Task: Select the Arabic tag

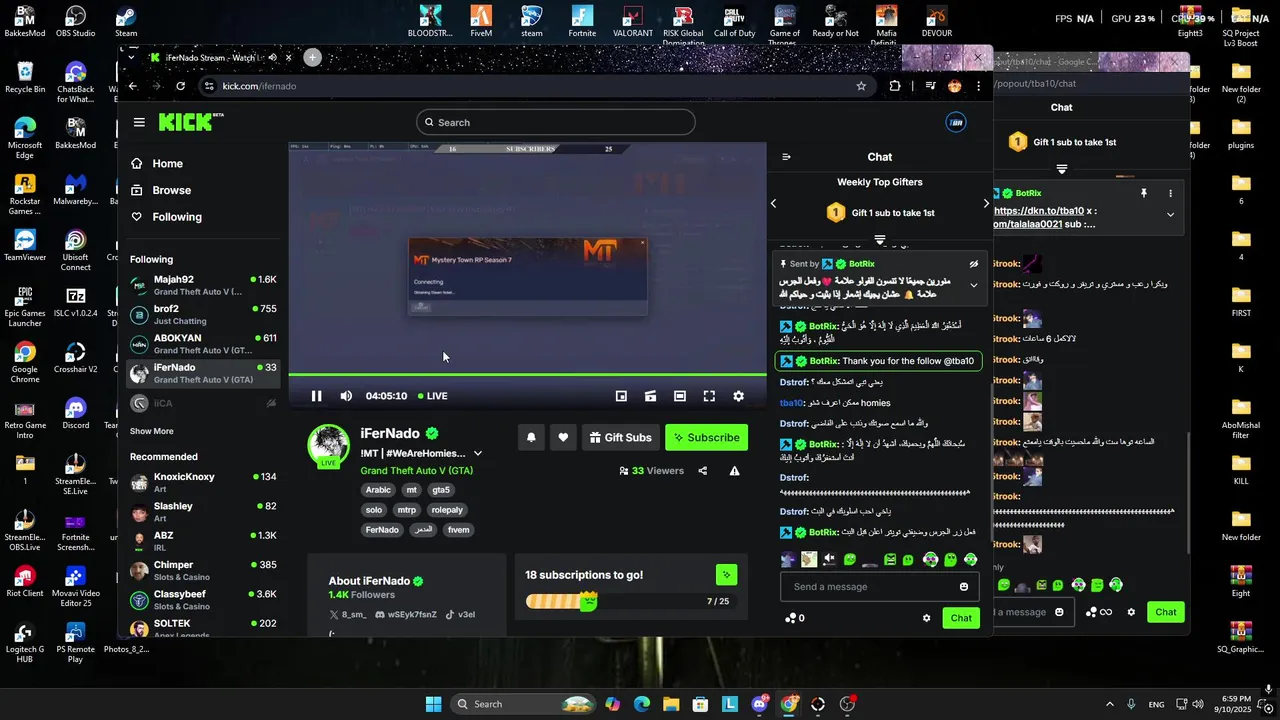Action: 378,490
